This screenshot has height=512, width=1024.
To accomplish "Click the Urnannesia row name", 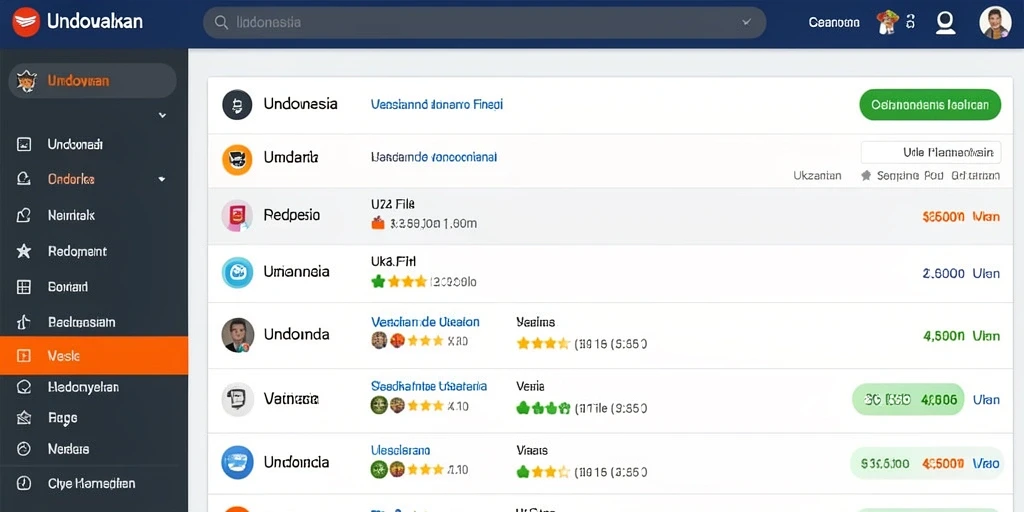I will point(296,271).
